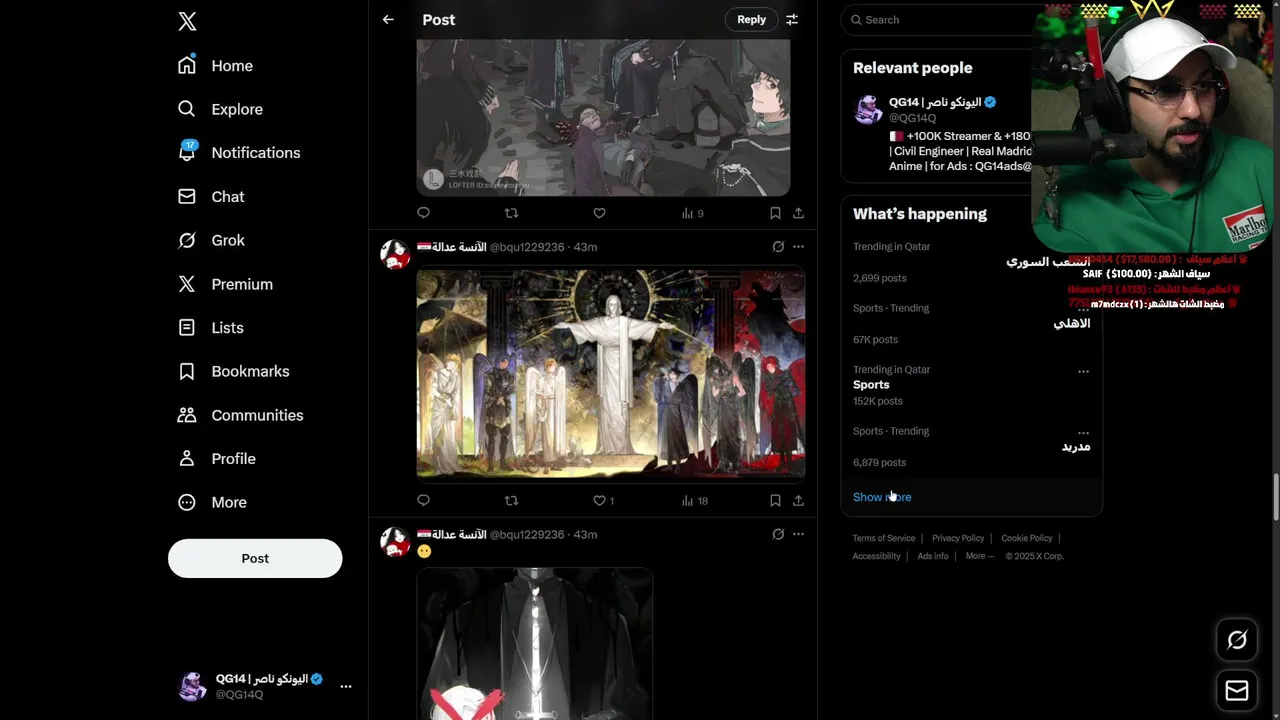
Task: Click Grok icon on first @bqu1229236 reply
Action: click(778, 246)
